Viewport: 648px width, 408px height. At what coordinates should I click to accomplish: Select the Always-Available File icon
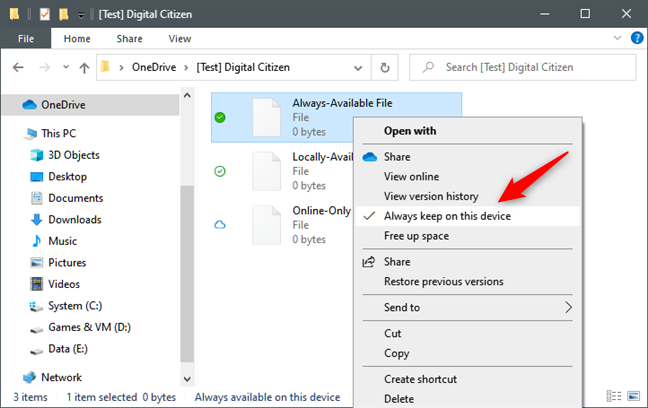point(267,117)
